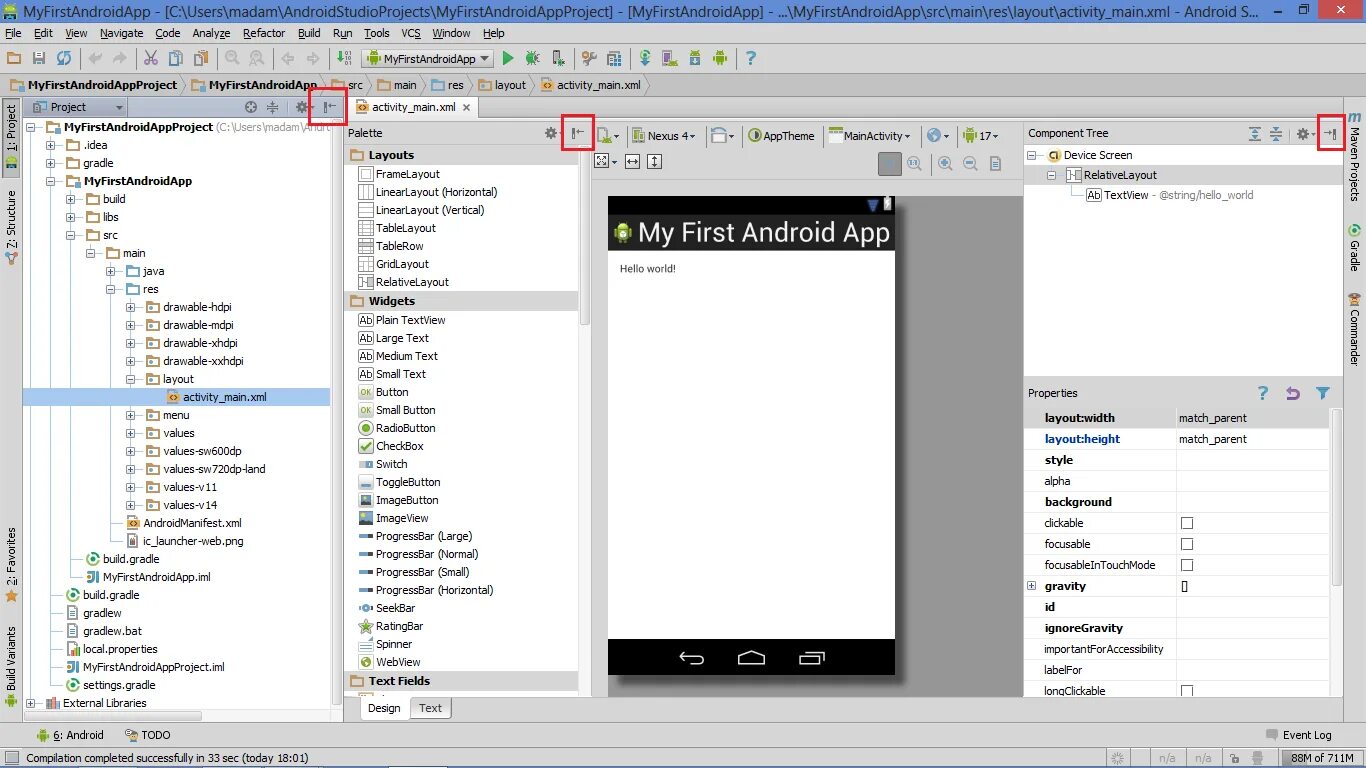The width and height of the screenshot is (1366, 768).
Task: Open the Refactor menu
Action: (x=264, y=33)
